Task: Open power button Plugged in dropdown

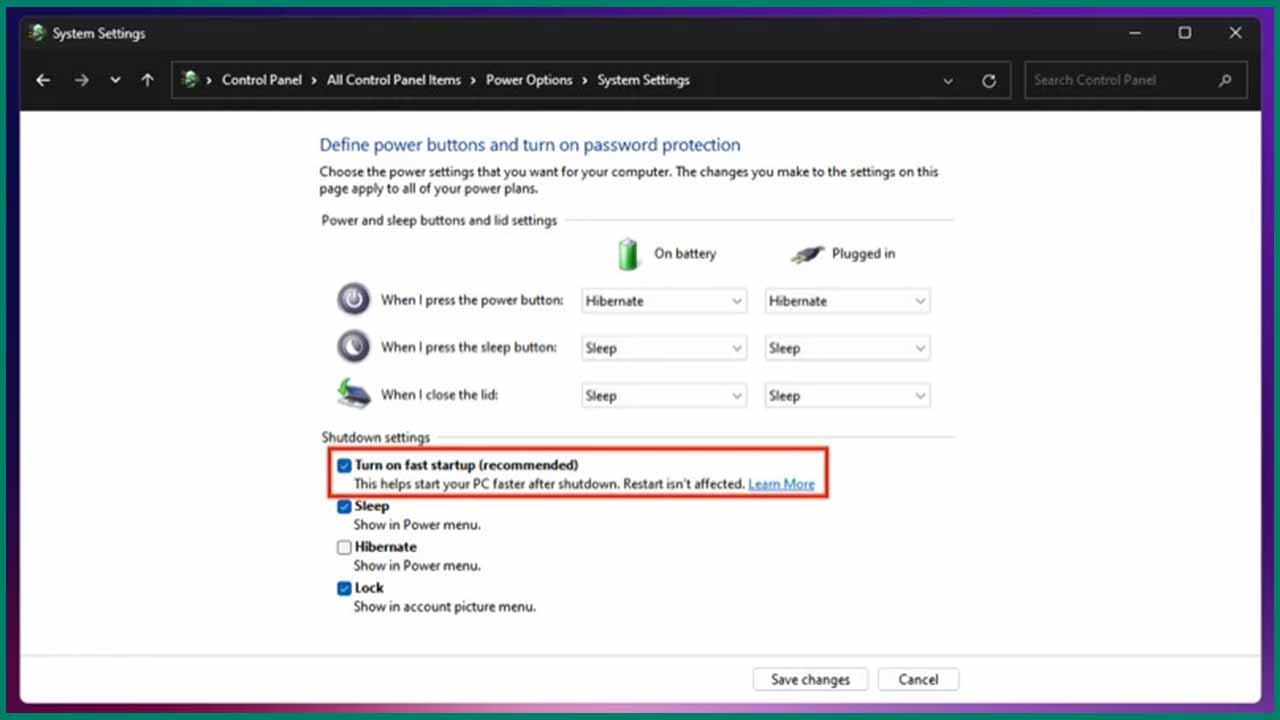Action: [x=847, y=301]
